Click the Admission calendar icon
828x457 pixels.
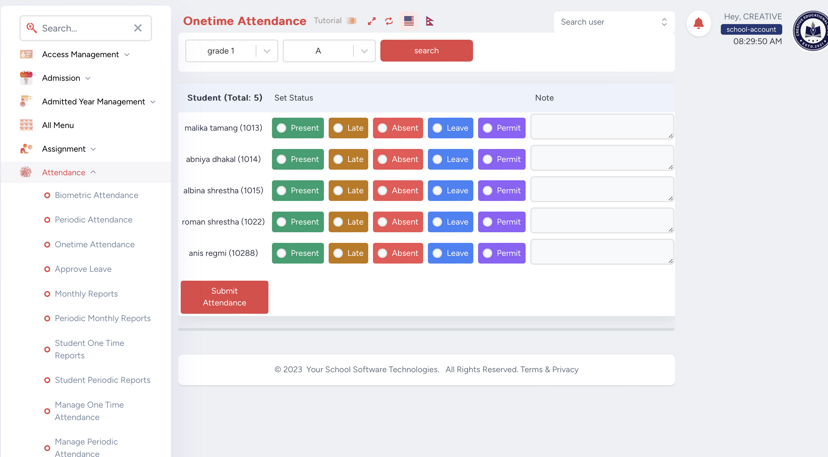26,78
